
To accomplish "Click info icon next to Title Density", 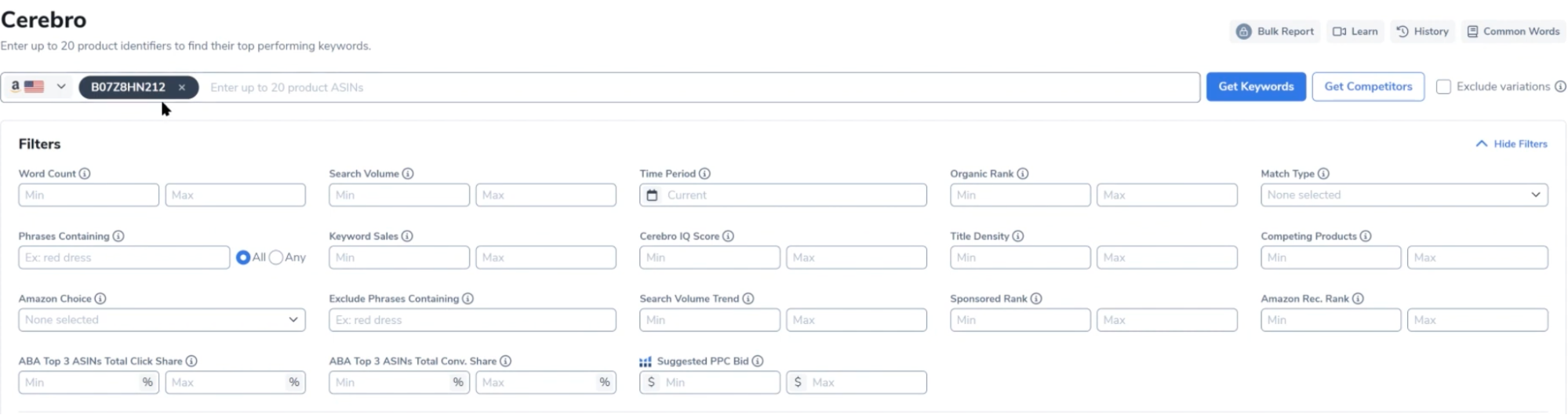I will (1018, 236).
